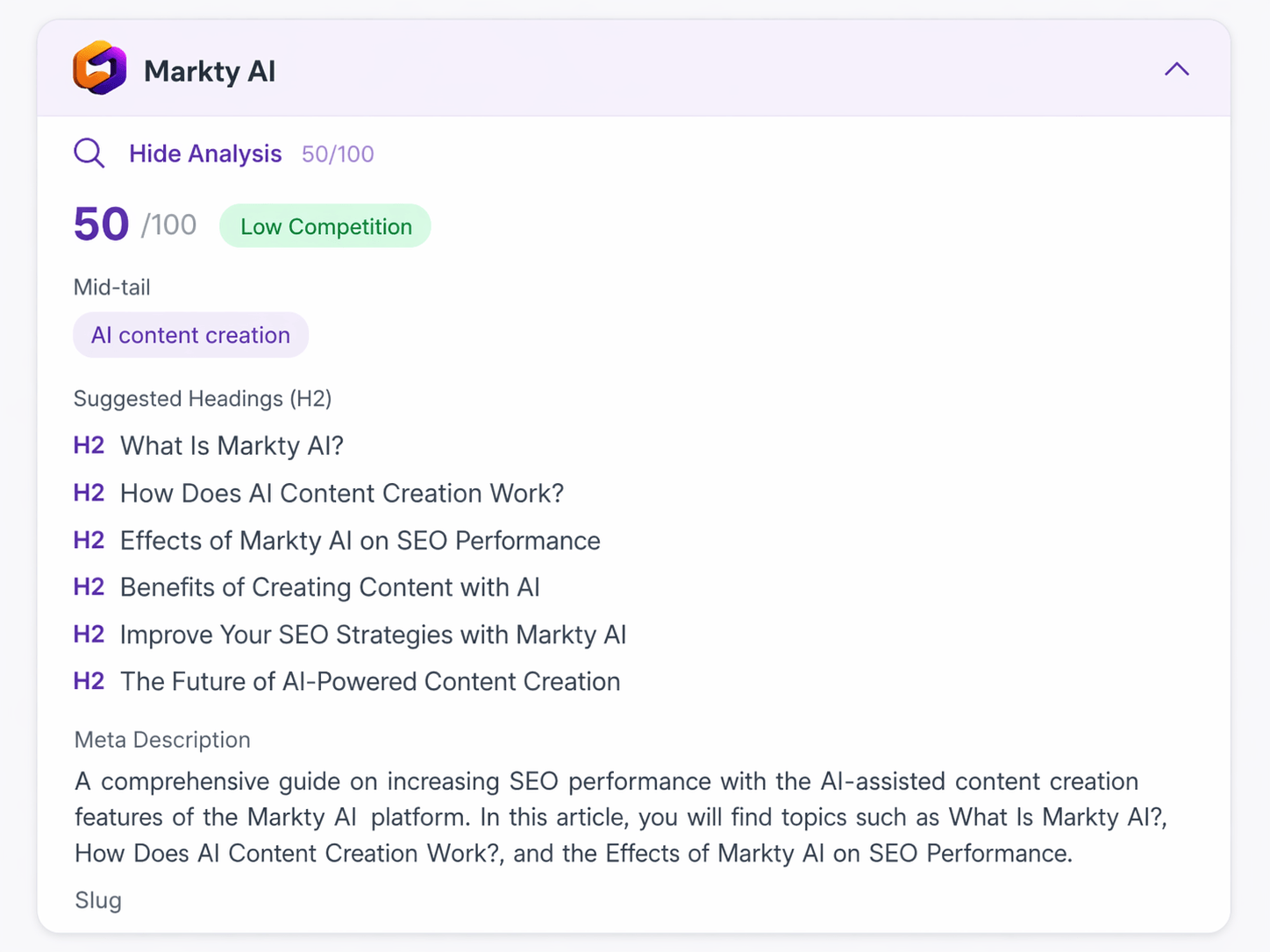Click the magnifying glass analysis icon

point(89,153)
